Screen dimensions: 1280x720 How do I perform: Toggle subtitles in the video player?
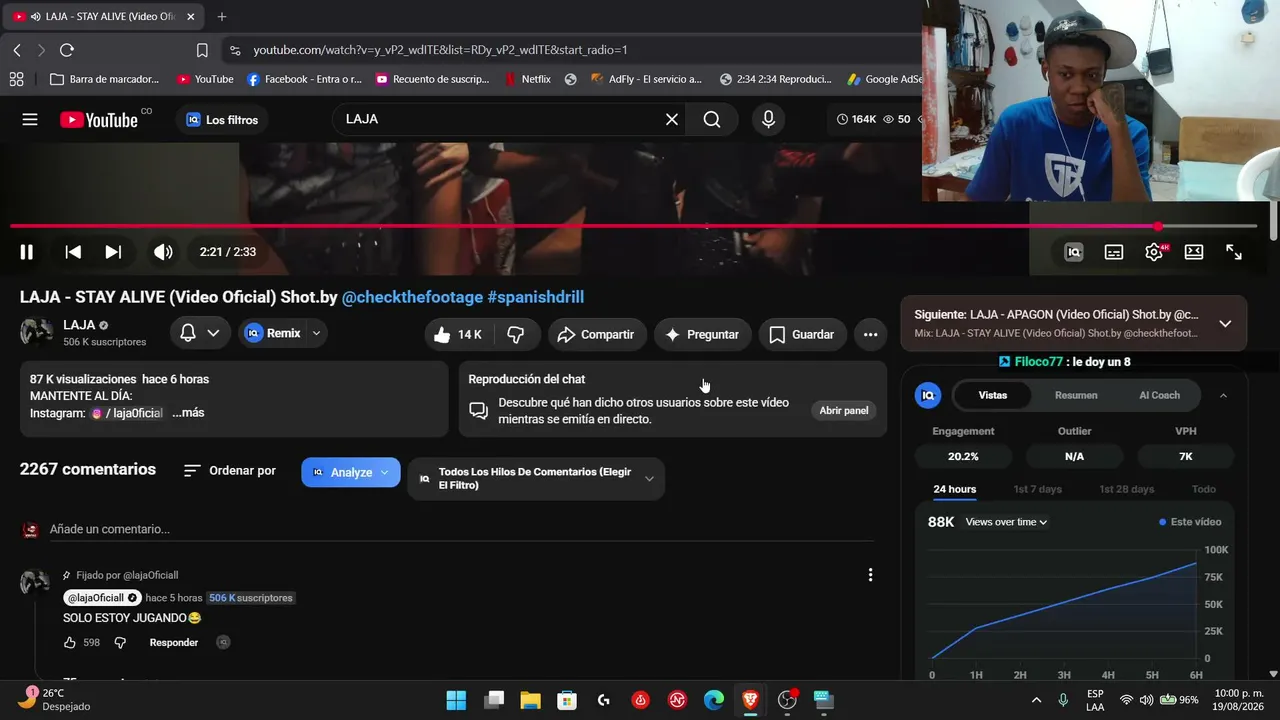(x=1114, y=252)
